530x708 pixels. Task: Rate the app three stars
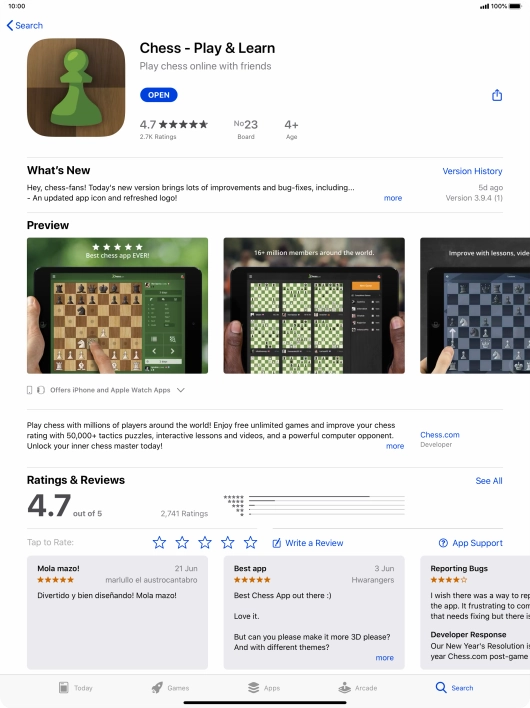[205, 542]
